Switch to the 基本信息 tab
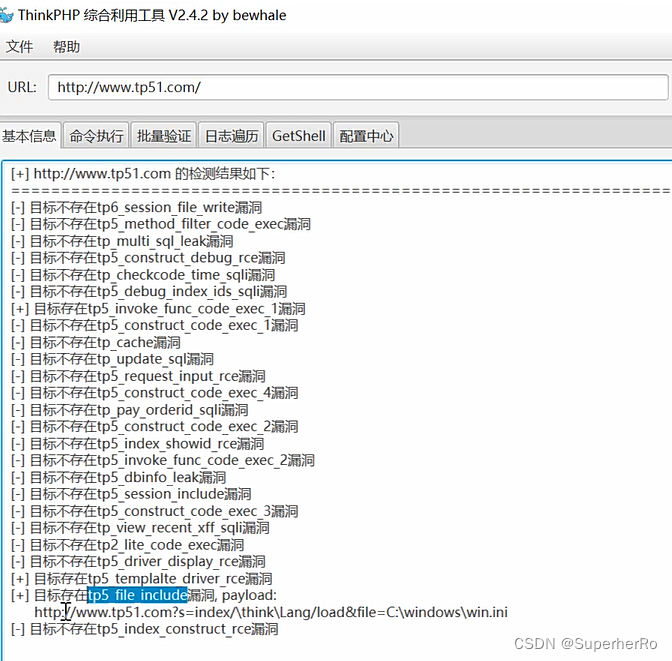This screenshot has height=661, width=672. pos(30,136)
